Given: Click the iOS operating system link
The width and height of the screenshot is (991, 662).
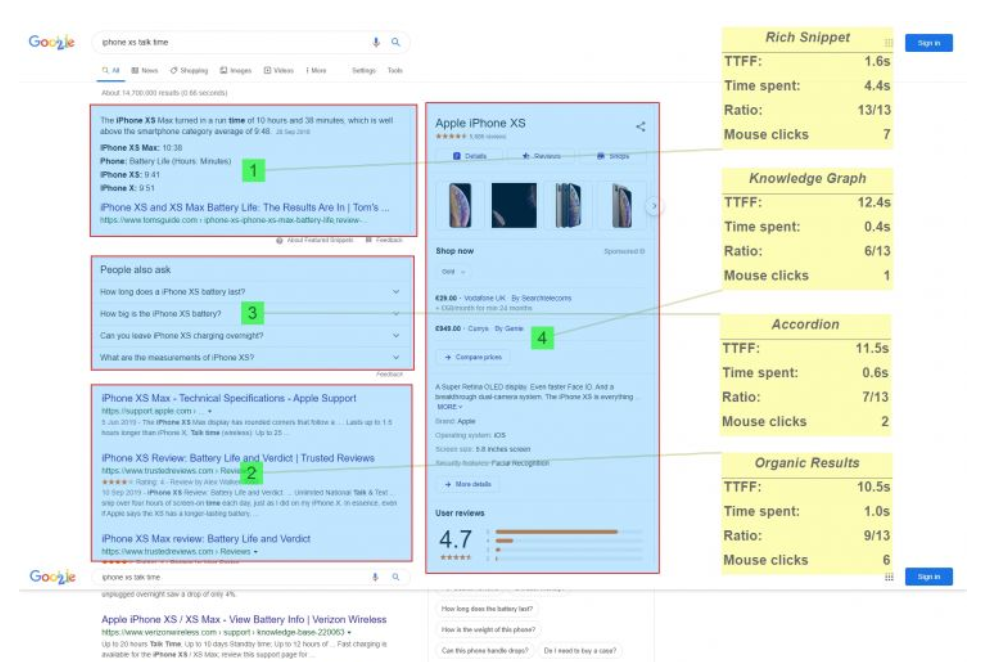Looking at the screenshot, I should click(x=499, y=435).
